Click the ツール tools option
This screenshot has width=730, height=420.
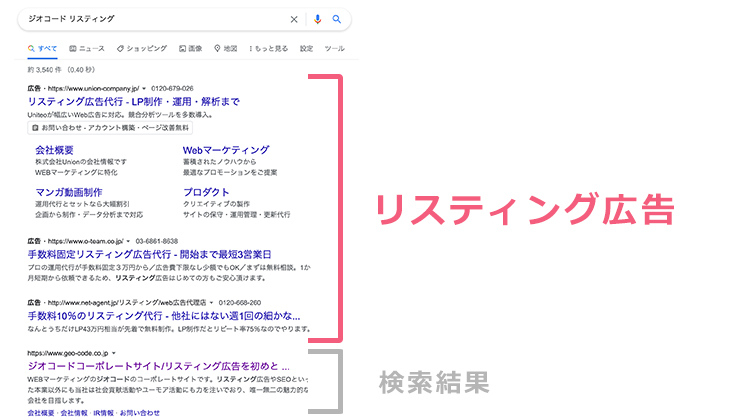(x=334, y=48)
